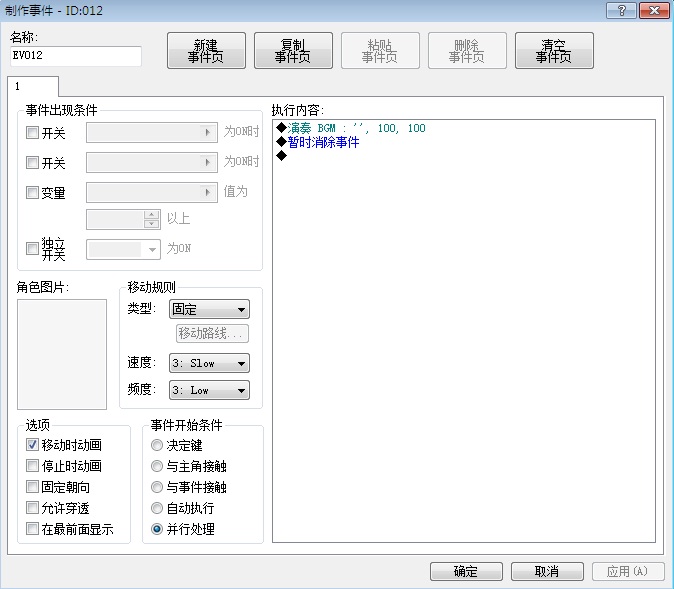This screenshot has width=674, height=589.
Task: Enable the 变量 condition checkbox
Action: 32,192
